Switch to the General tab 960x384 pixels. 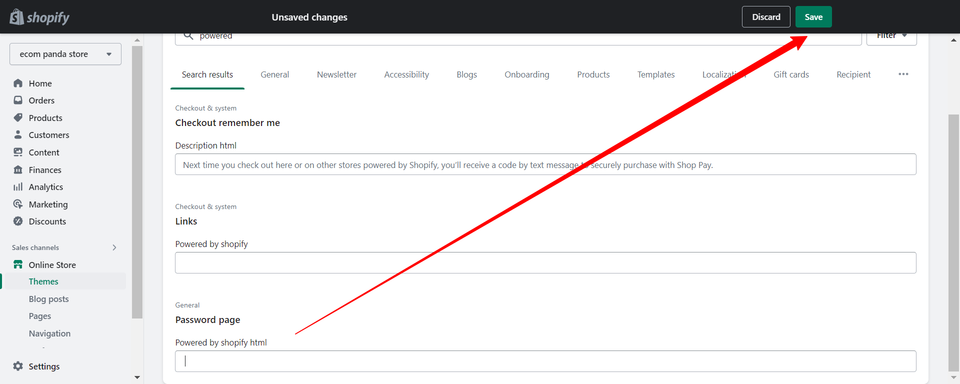[x=275, y=75]
